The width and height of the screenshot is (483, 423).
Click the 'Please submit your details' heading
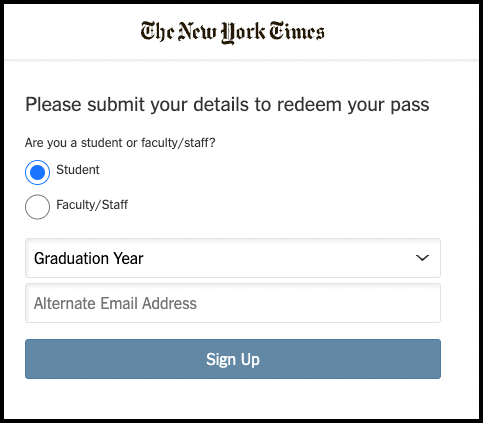(x=227, y=105)
